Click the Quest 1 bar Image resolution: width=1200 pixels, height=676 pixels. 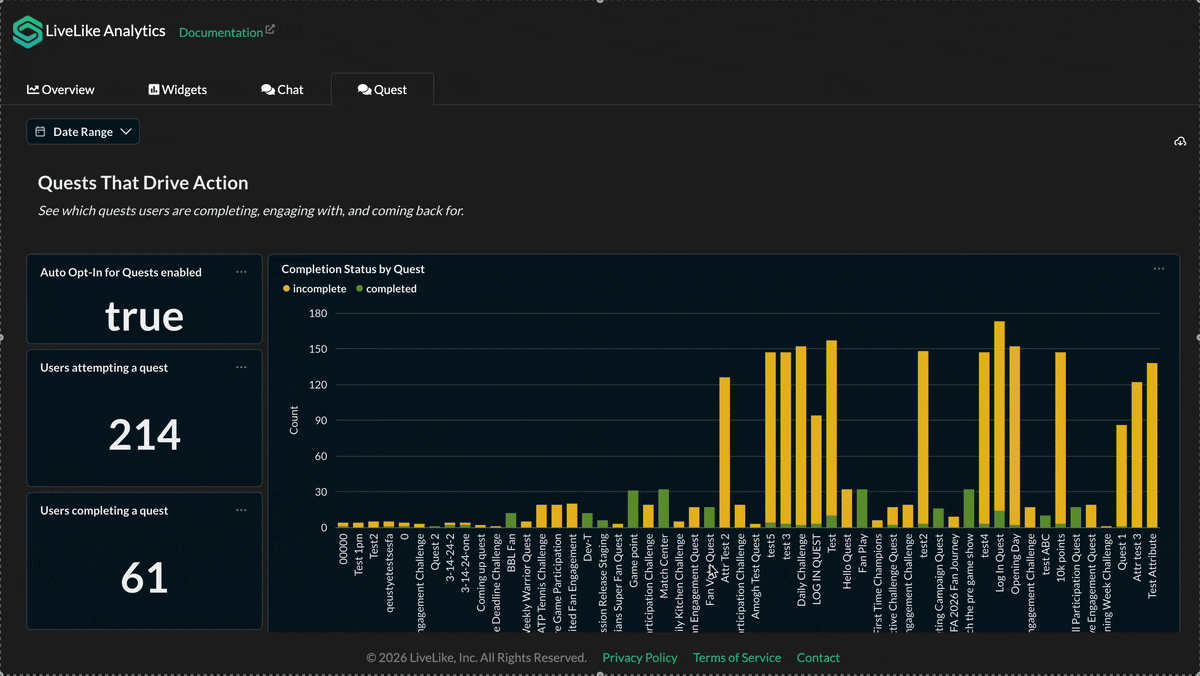coord(1122,476)
